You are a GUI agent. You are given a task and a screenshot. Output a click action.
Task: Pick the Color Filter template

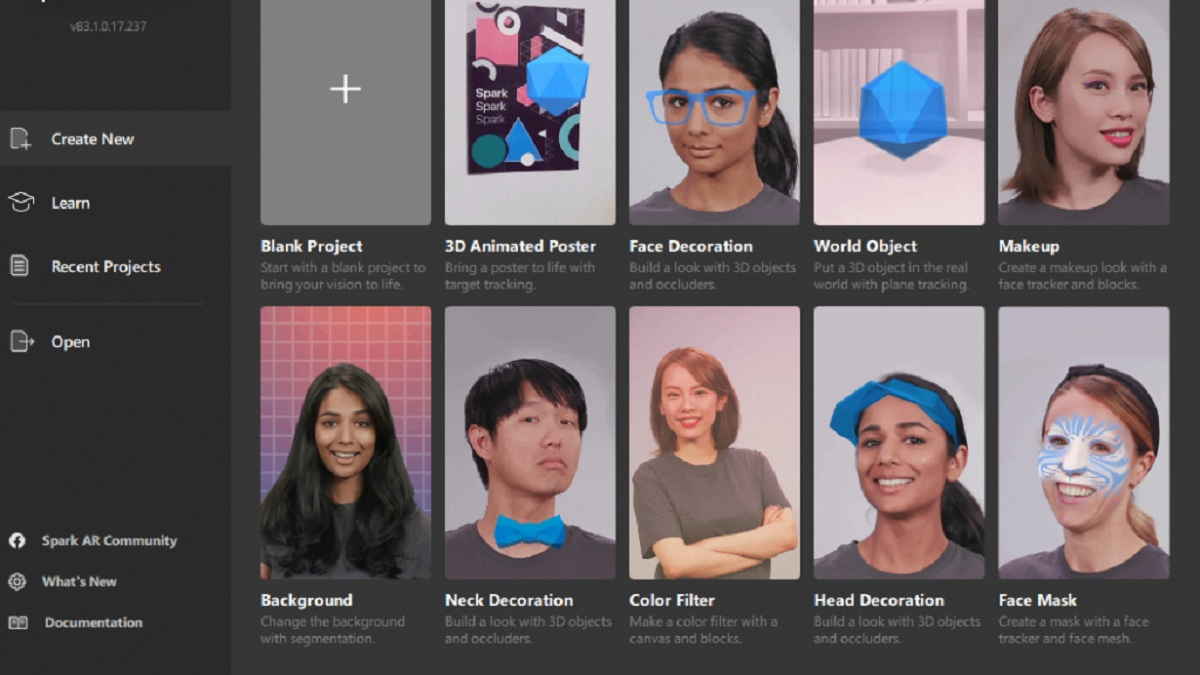pyautogui.click(x=714, y=443)
